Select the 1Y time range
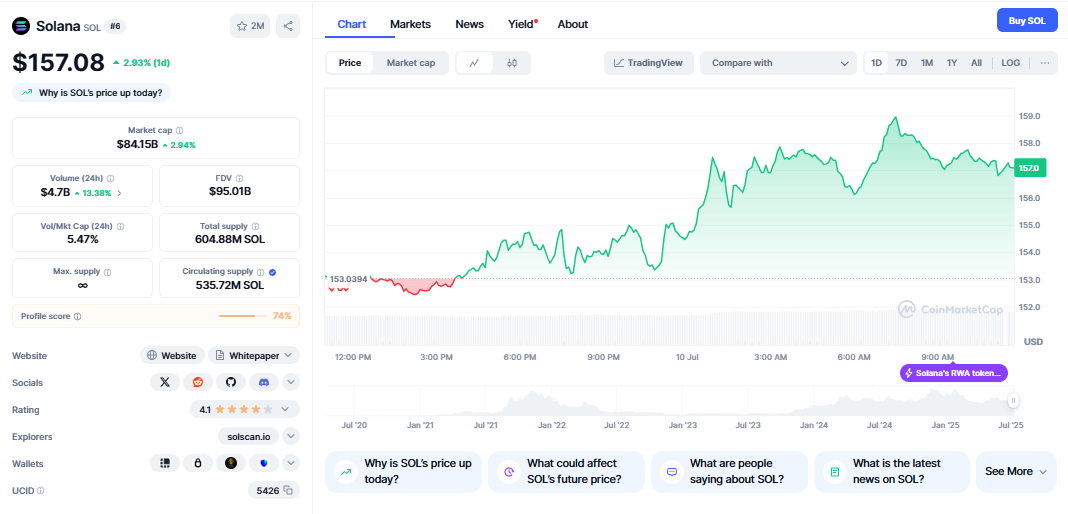 pyautogui.click(x=952, y=63)
